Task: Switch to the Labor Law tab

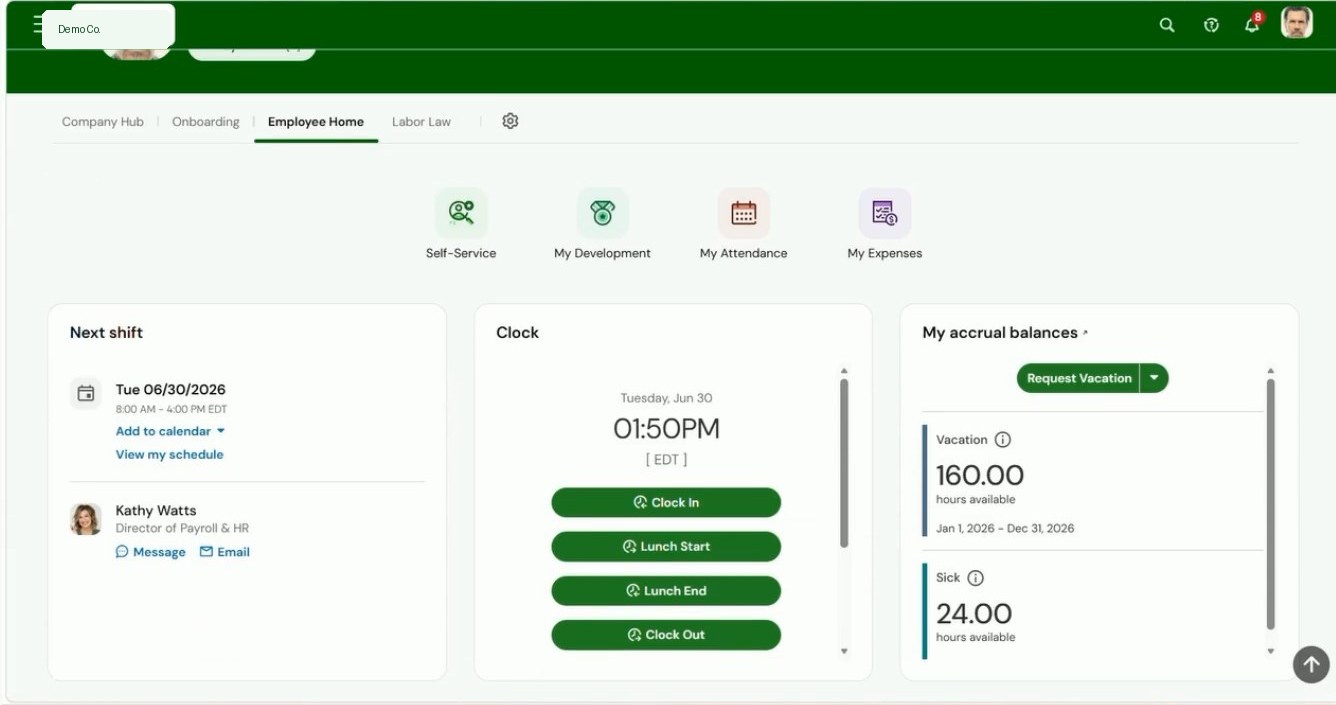Action: point(421,122)
